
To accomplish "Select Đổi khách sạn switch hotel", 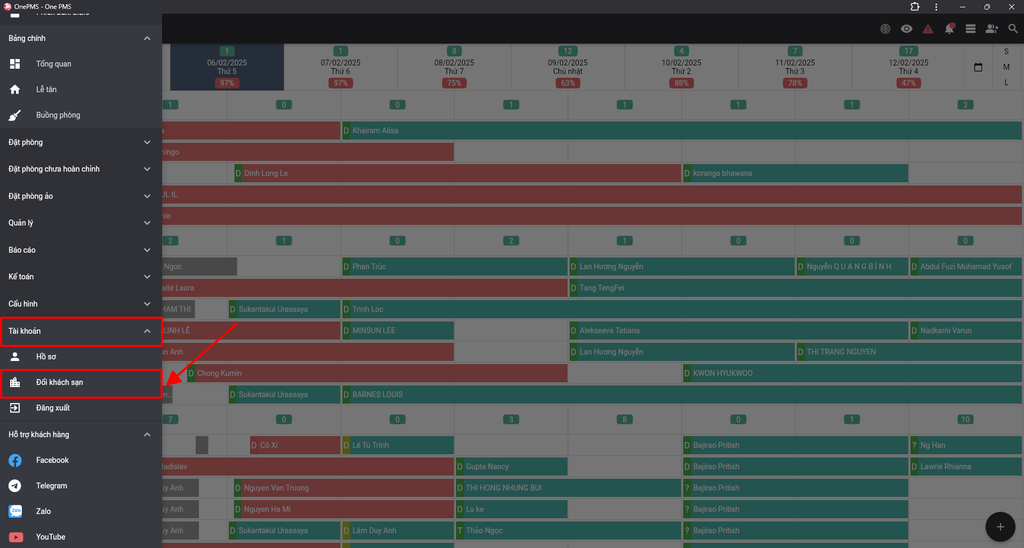I will 81,383.
